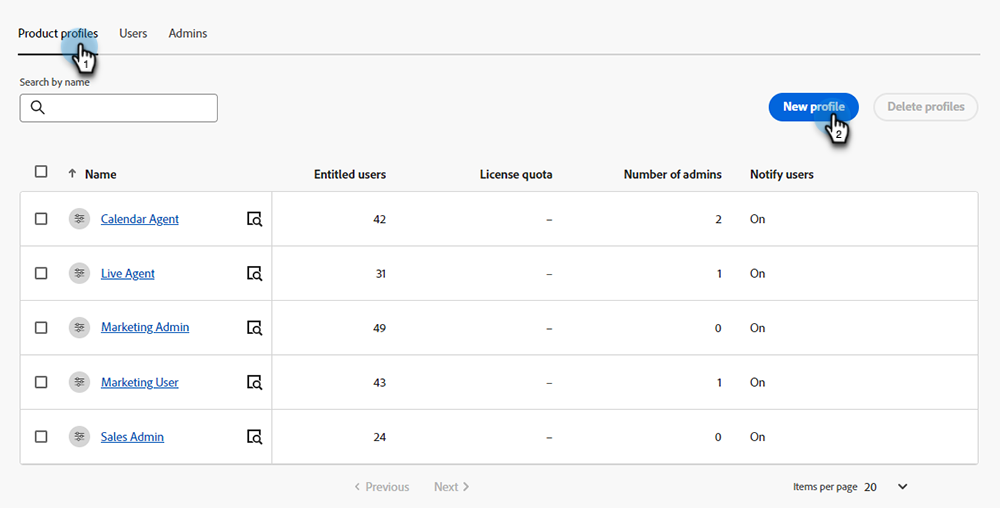Screen dimensions: 1000x508
Task: Open details icon for Marketing Admin
Action: [x=254, y=328]
